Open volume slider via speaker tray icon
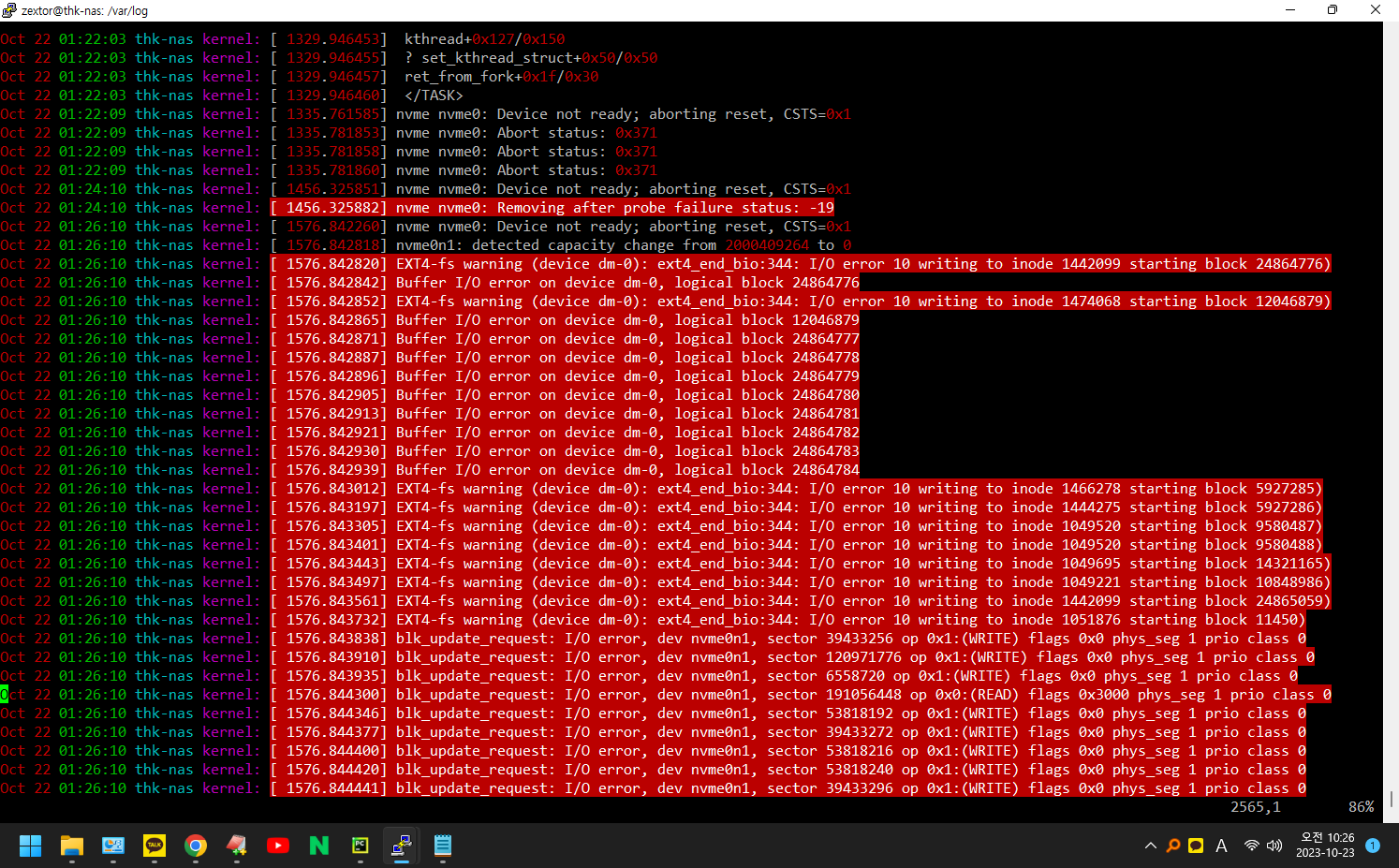Image resolution: width=1399 pixels, height=868 pixels. tap(1274, 846)
